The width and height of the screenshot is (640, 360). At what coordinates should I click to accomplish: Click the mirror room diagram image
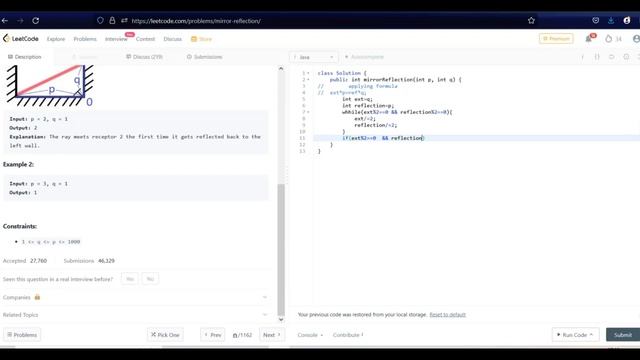pos(50,86)
